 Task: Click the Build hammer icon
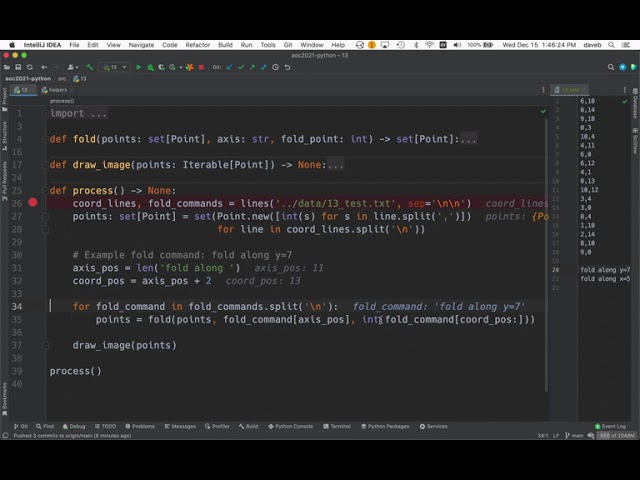(x=89, y=67)
